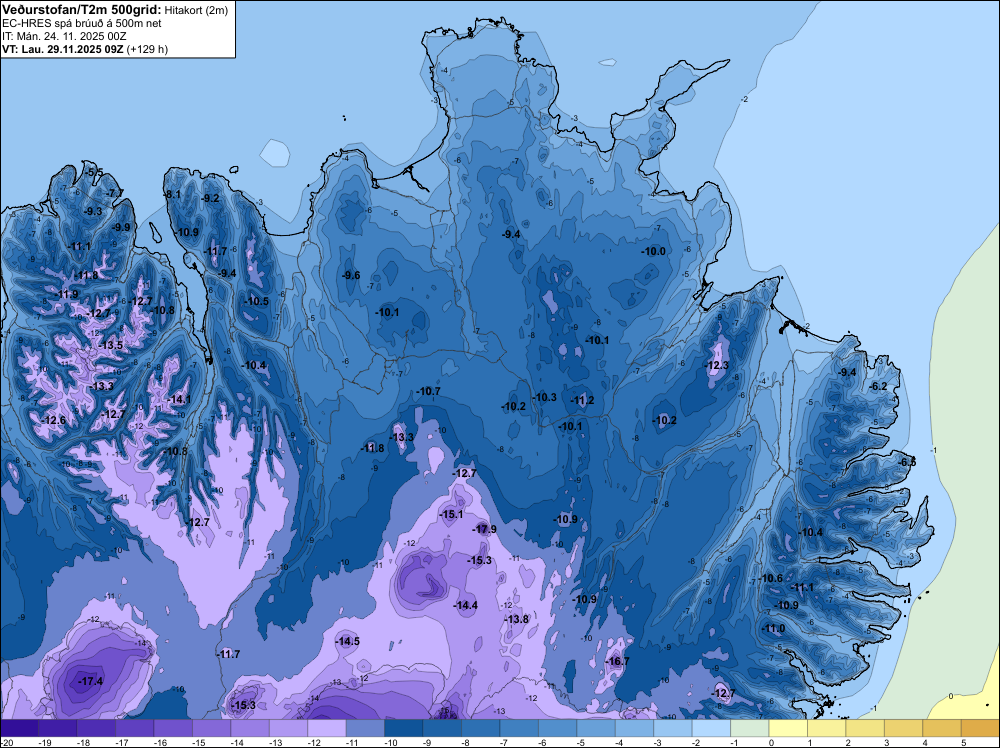Click the title 'Veðurstofan/T2m 500grid' header text
The image size is (1000, 748).
[82, 9]
